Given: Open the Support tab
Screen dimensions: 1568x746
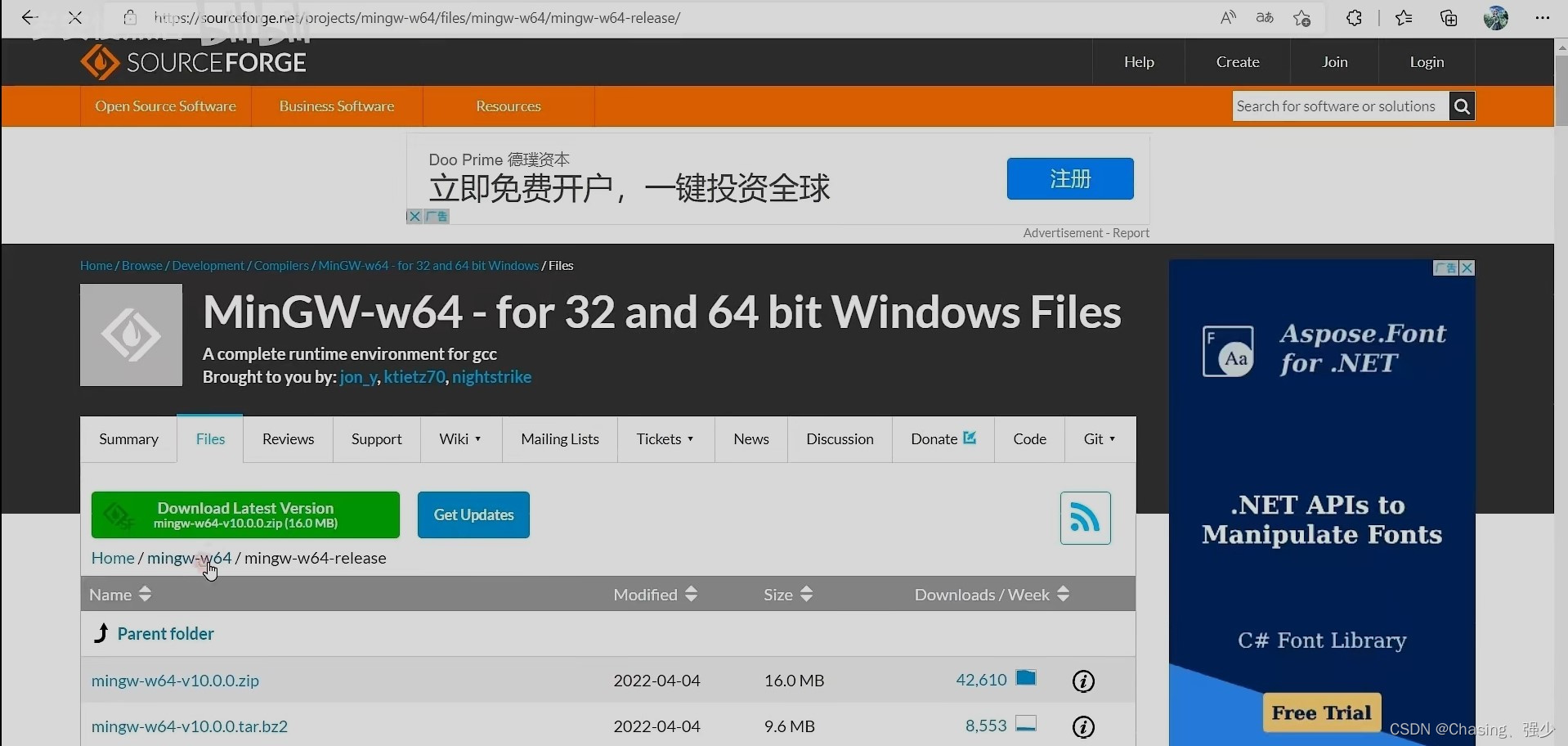Looking at the screenshot, I should [377, 439].
